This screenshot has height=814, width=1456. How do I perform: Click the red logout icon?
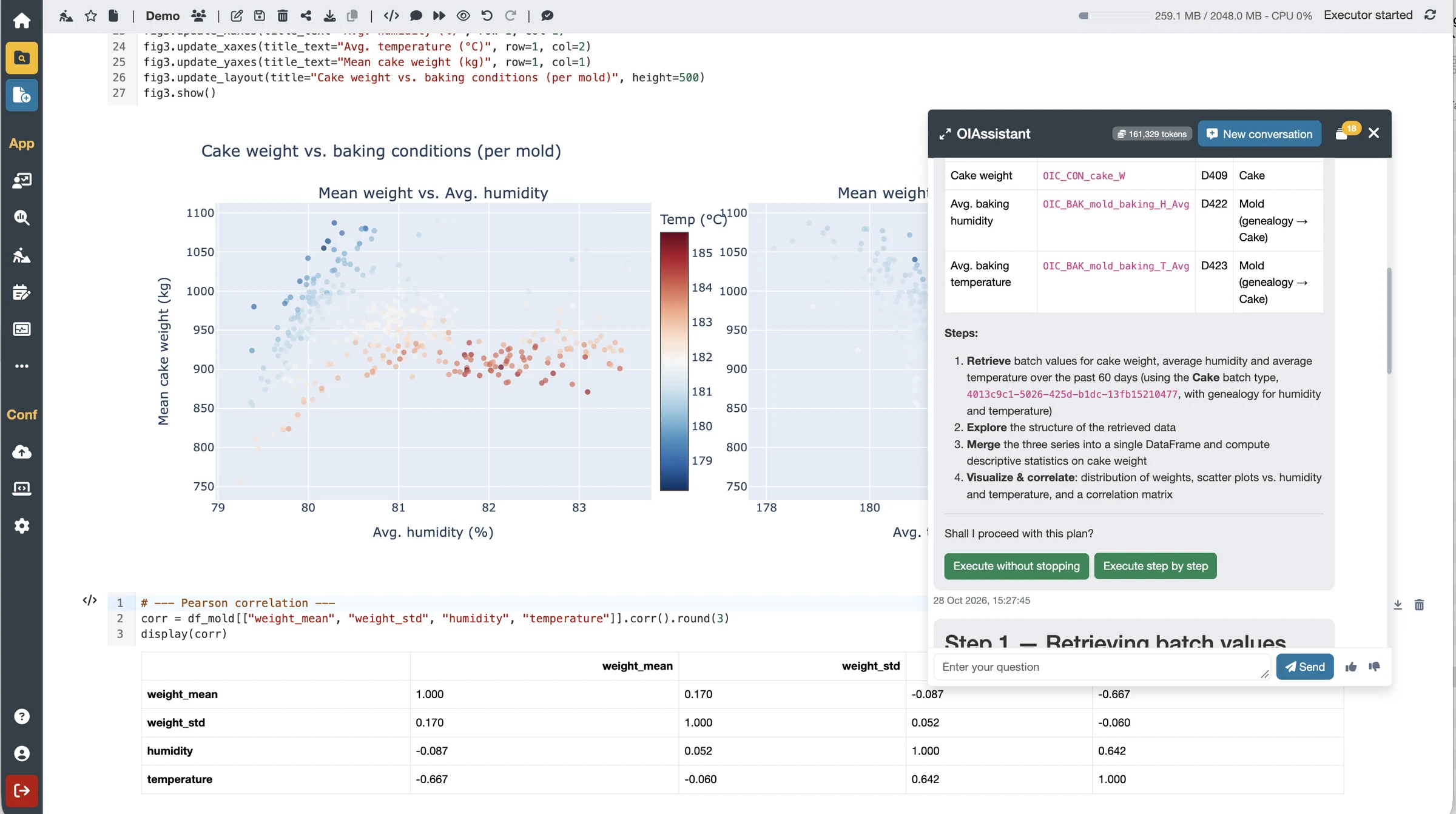(22, 791)
